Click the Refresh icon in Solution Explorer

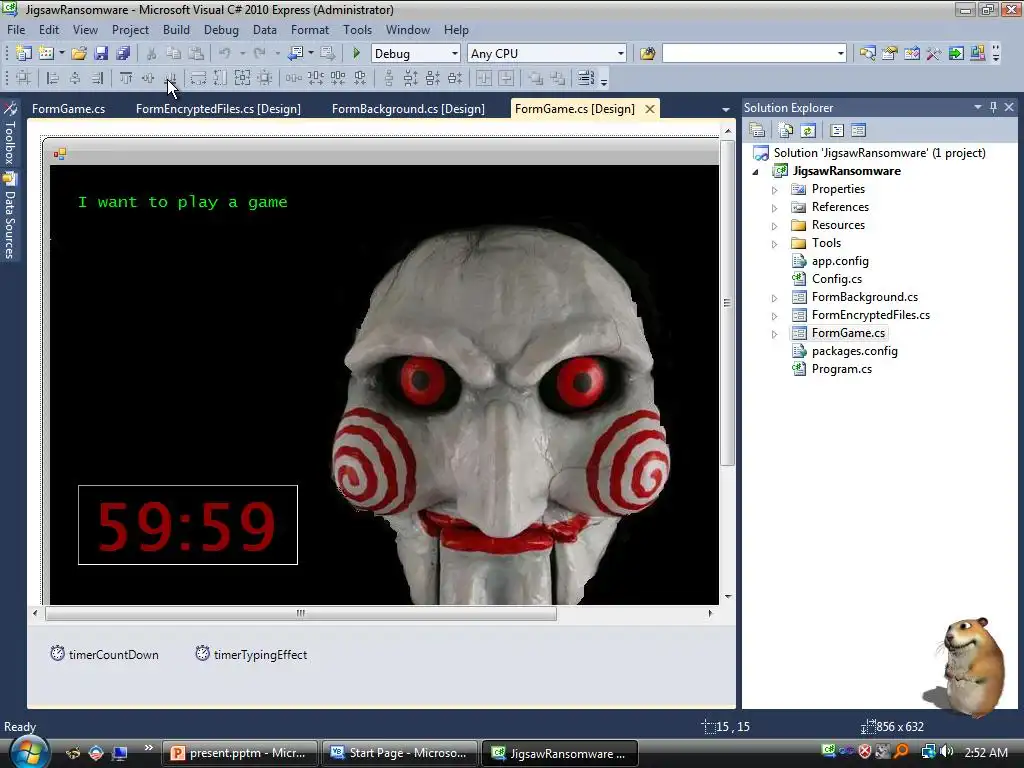click(x=808, y=131)
